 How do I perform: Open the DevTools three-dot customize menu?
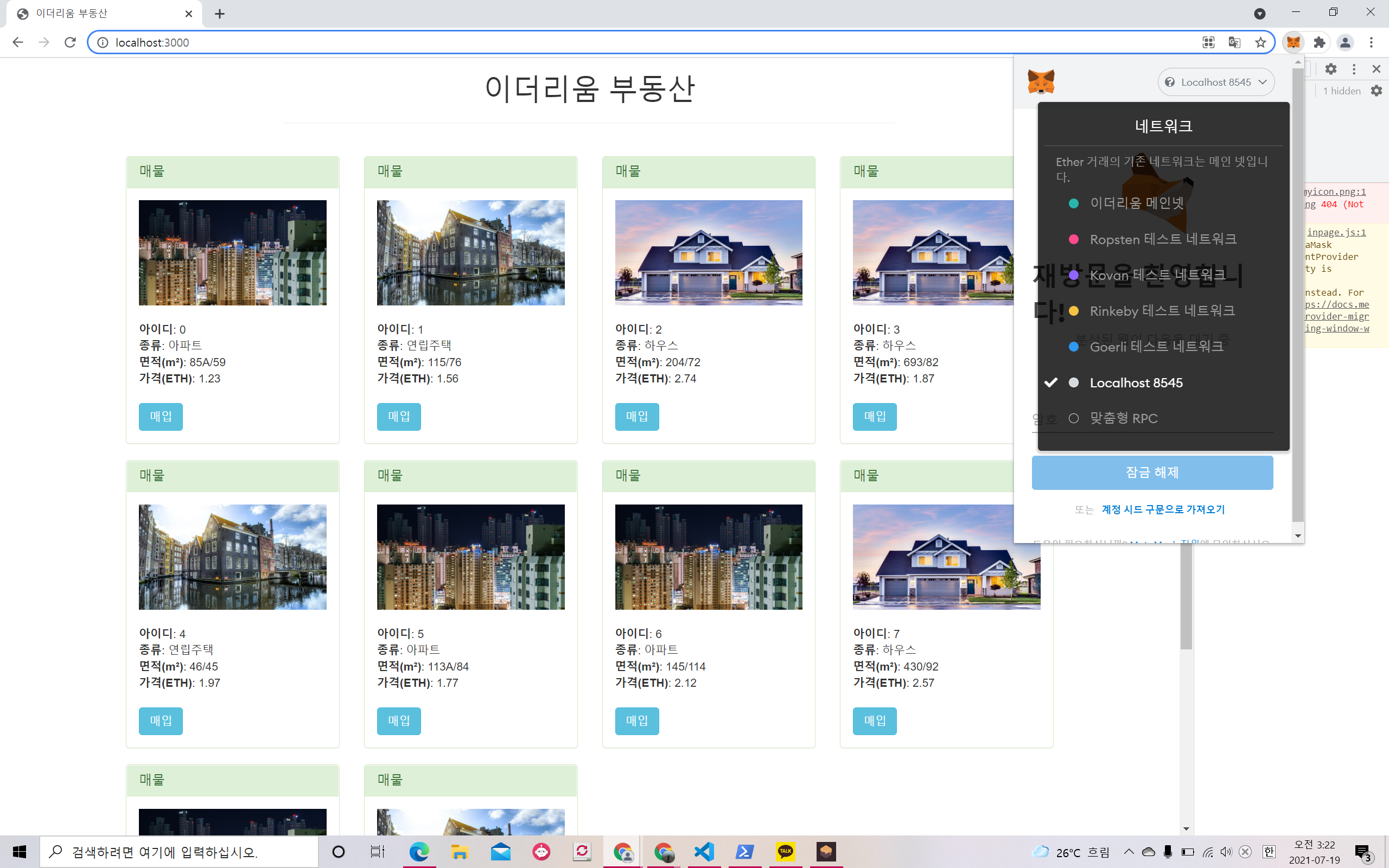[1354, 69]
